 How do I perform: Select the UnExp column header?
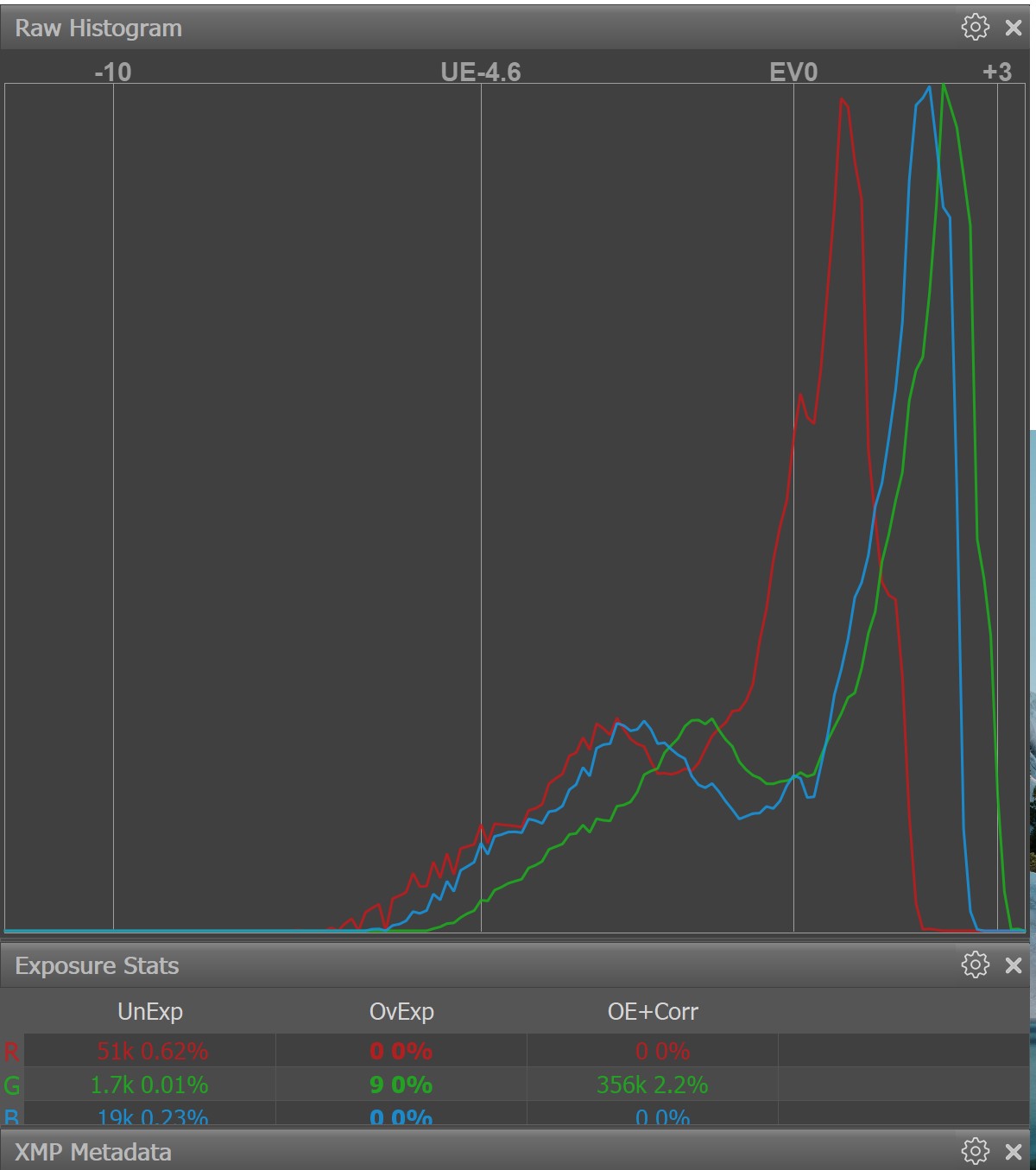pyautogui.click(x=150, y=1012)
